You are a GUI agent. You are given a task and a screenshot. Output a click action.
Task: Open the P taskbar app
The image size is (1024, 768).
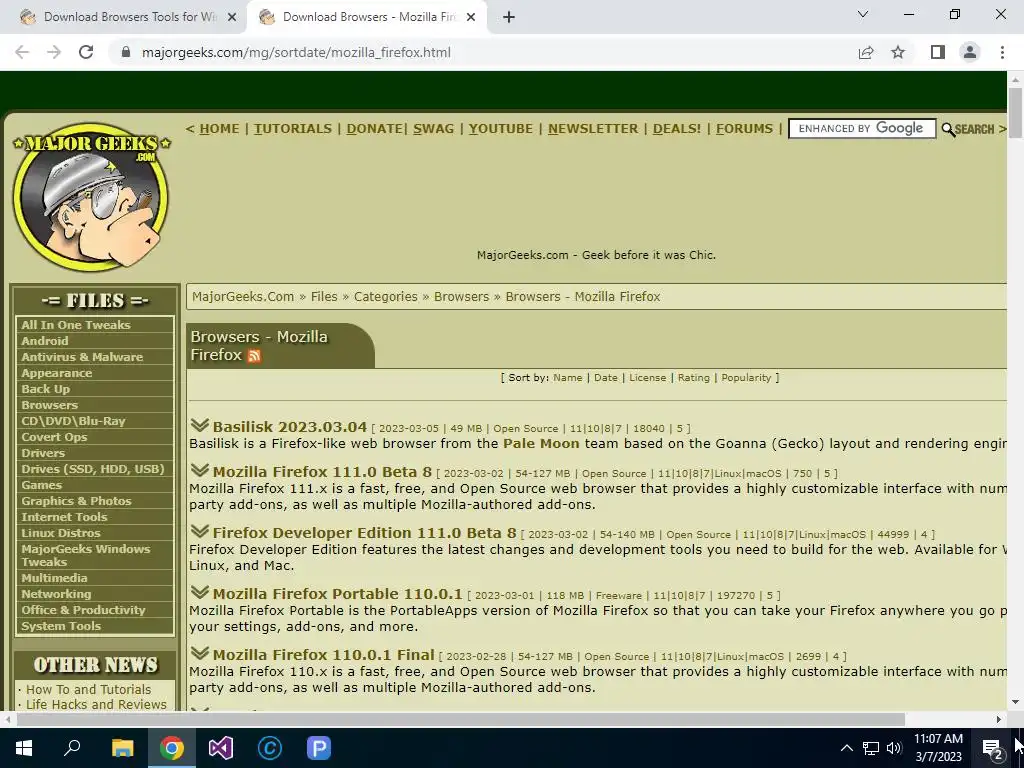(x=319, y=748)
